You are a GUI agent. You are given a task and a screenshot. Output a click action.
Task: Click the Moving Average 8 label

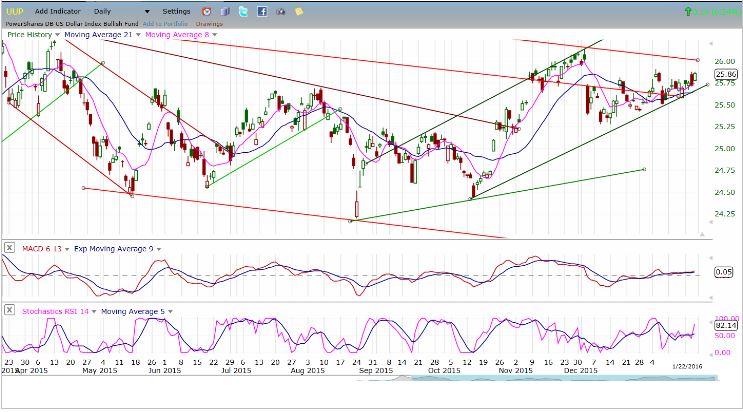tap(177, 35)
